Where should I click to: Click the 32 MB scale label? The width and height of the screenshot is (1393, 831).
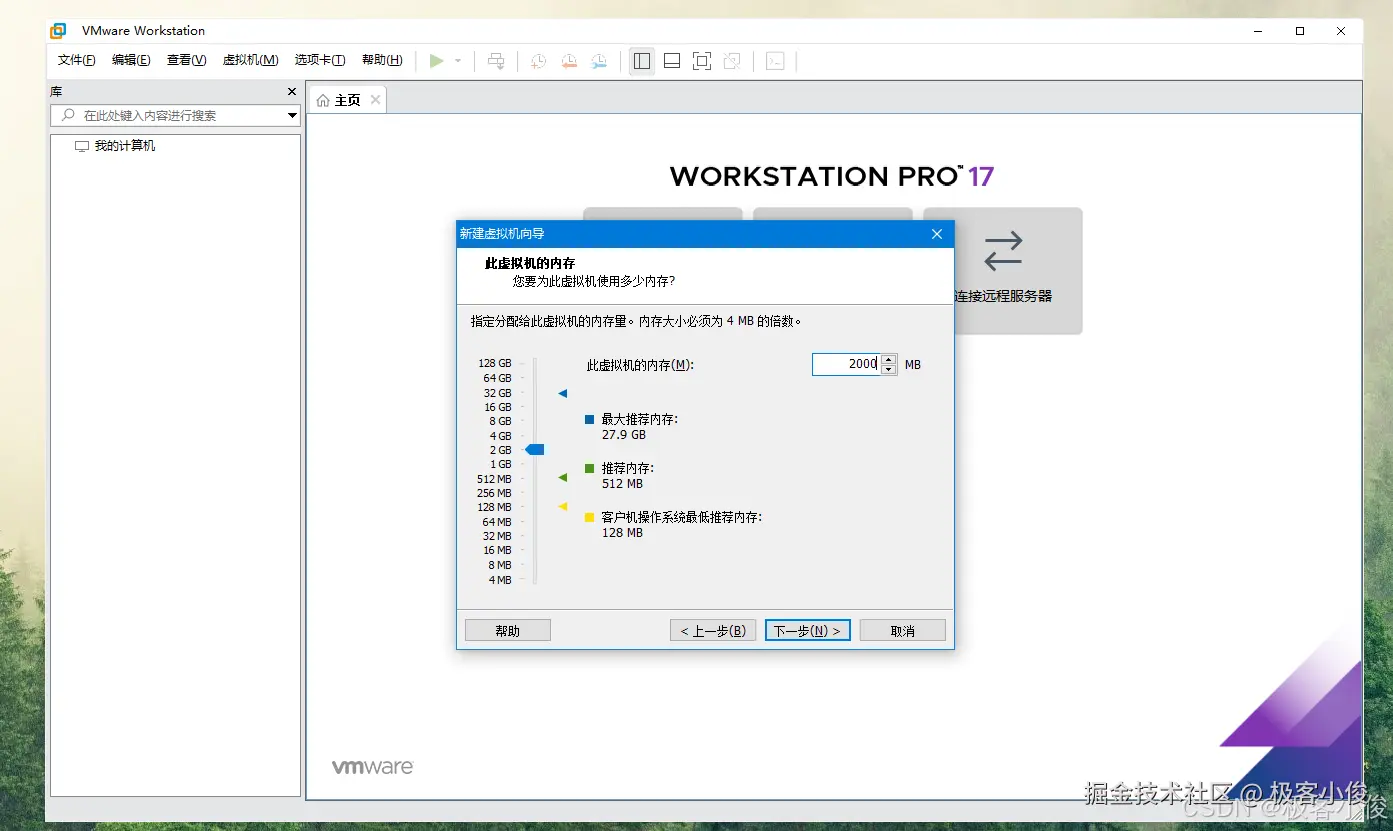[497, 536]
